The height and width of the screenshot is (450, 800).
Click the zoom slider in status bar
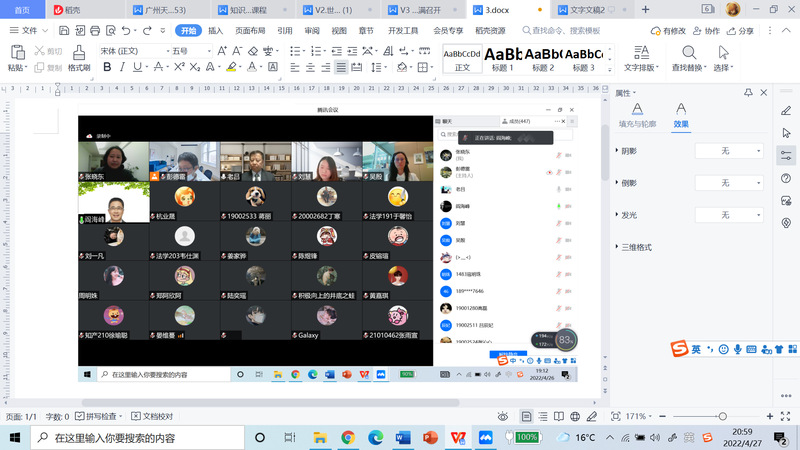click(724, 416)
